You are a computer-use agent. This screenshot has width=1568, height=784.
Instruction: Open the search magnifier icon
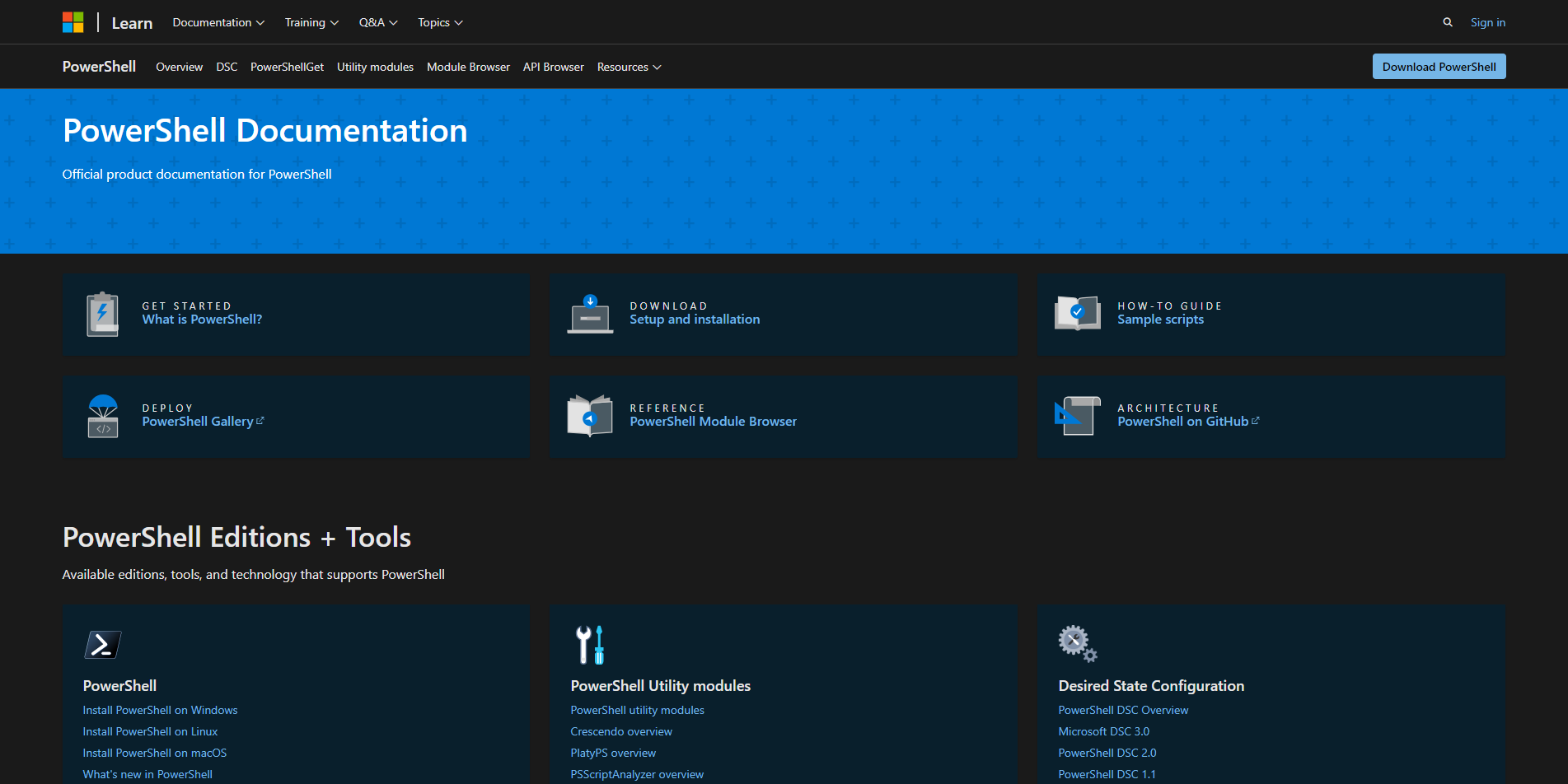pyautogui.click(x=1448, y=22)
